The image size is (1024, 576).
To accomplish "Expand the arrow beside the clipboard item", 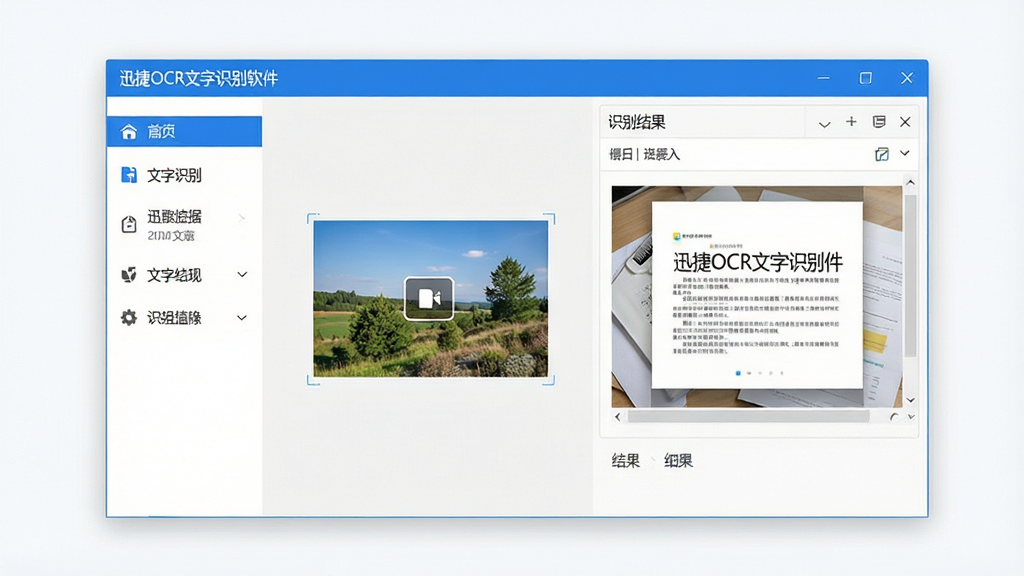I will pos(242,217).
